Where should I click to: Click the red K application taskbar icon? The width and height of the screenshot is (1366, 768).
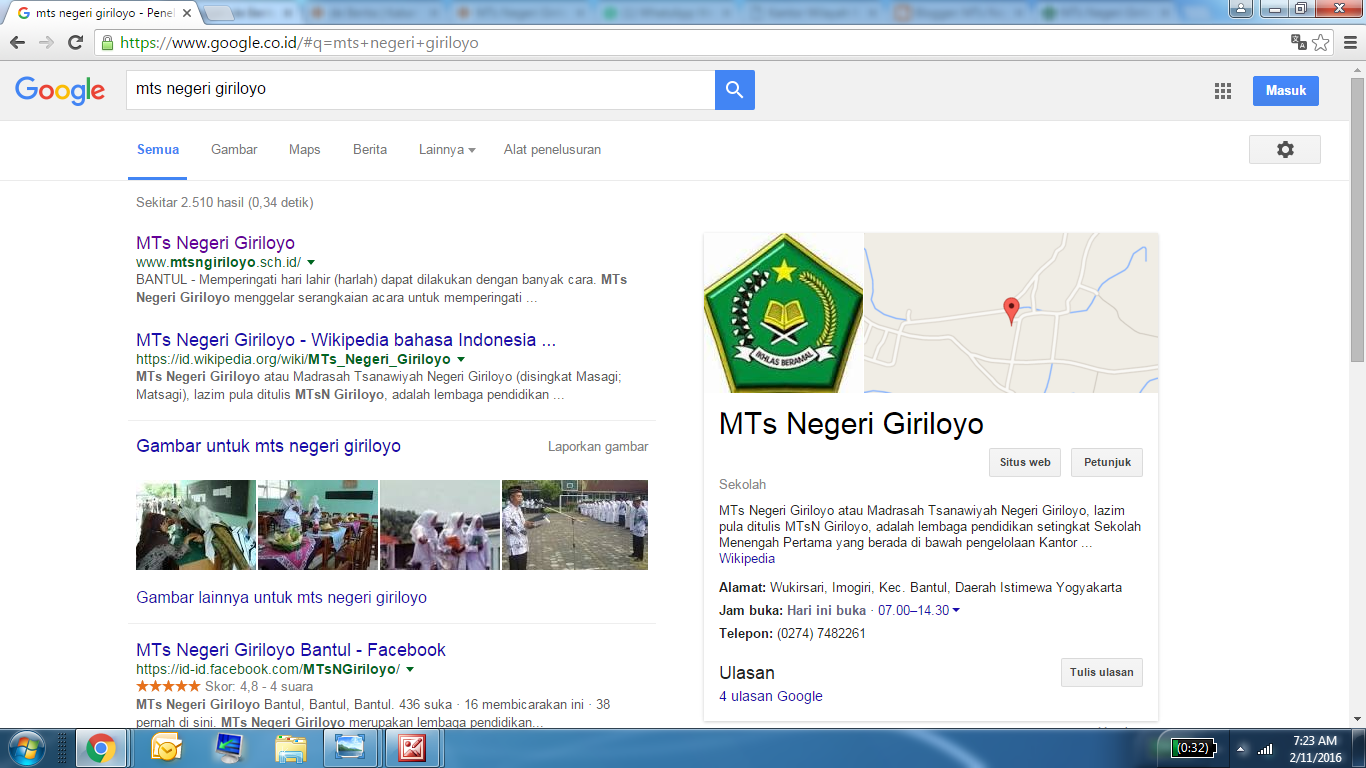click(413, 748)
